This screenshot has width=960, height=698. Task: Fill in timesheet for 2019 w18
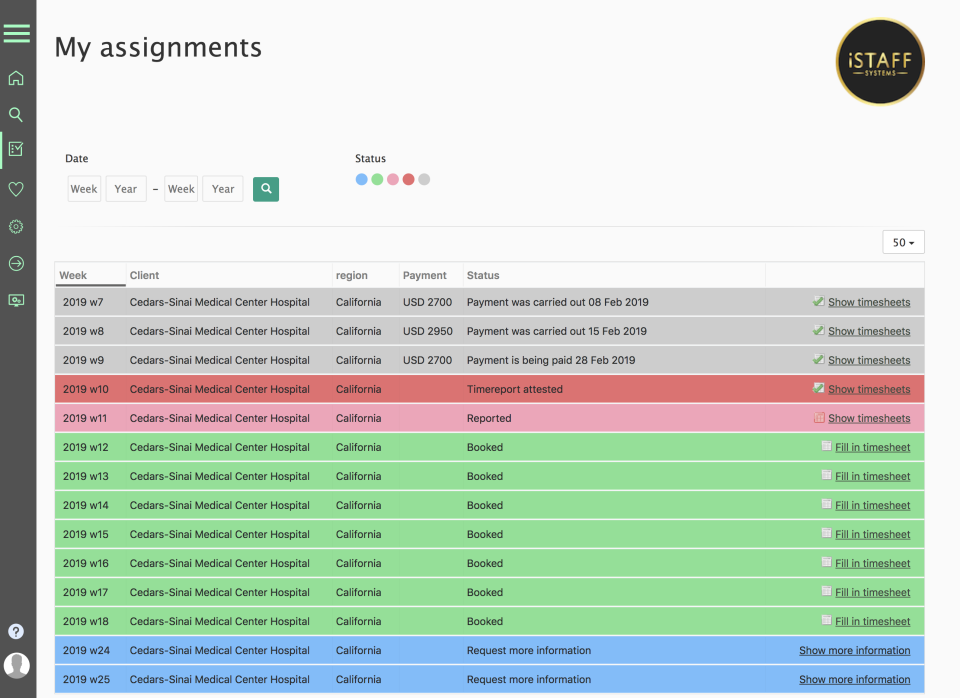coord(872,621)
